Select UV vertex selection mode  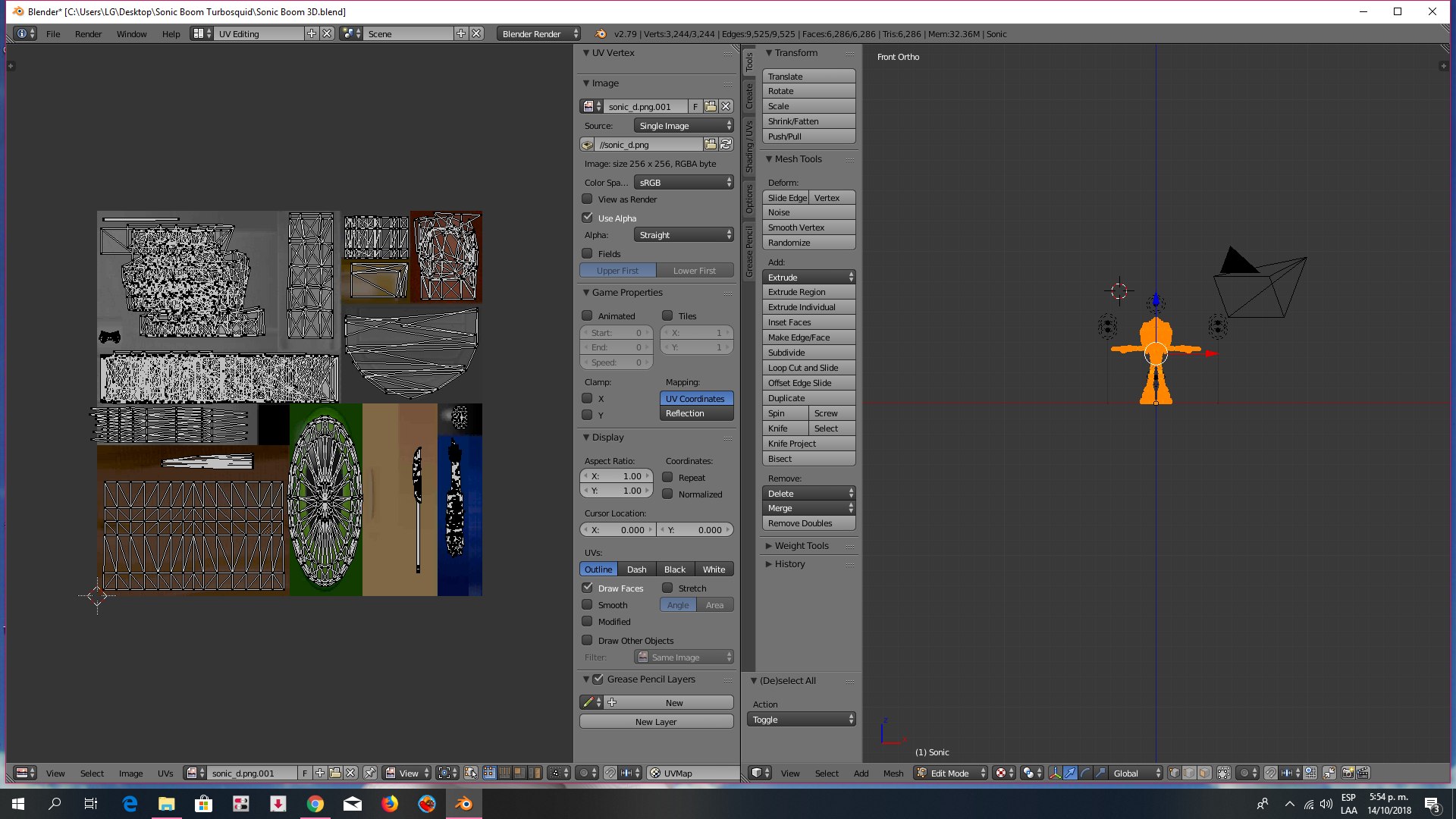click(490, 773)
